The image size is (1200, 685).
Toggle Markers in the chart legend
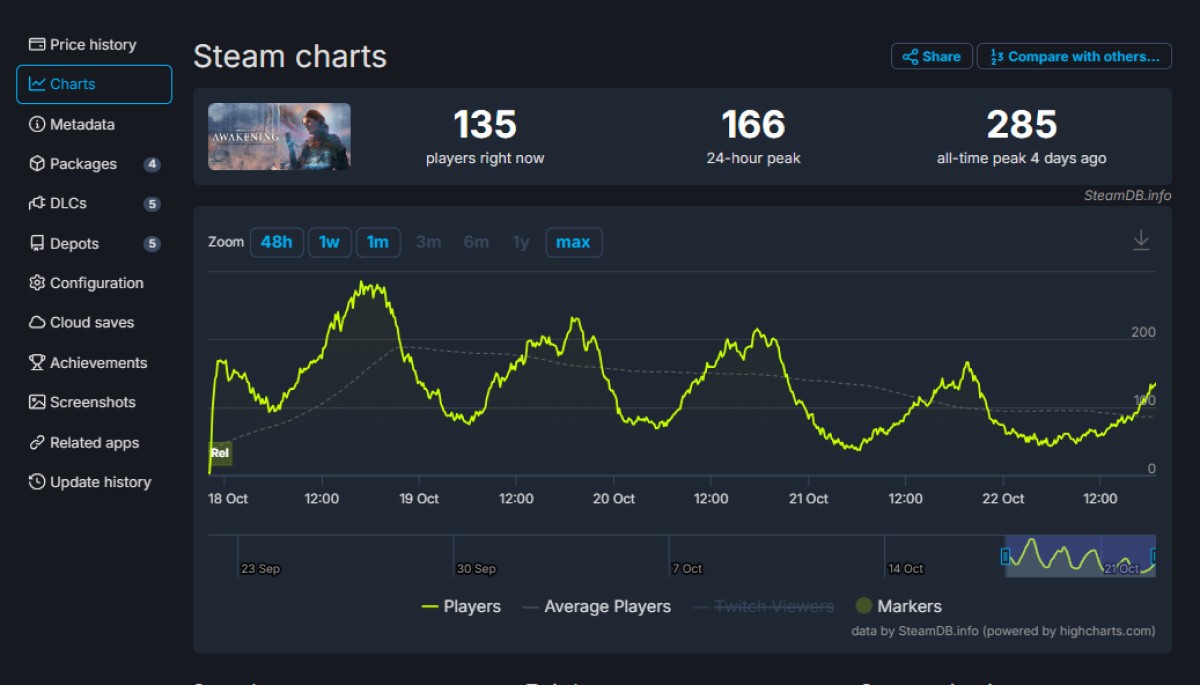point(898,606)
